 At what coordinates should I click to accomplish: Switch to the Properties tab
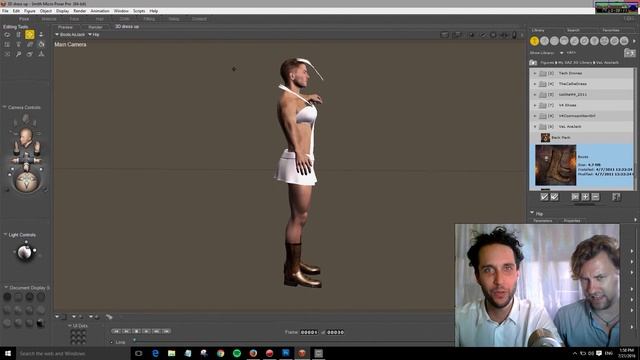click(572, 221)
